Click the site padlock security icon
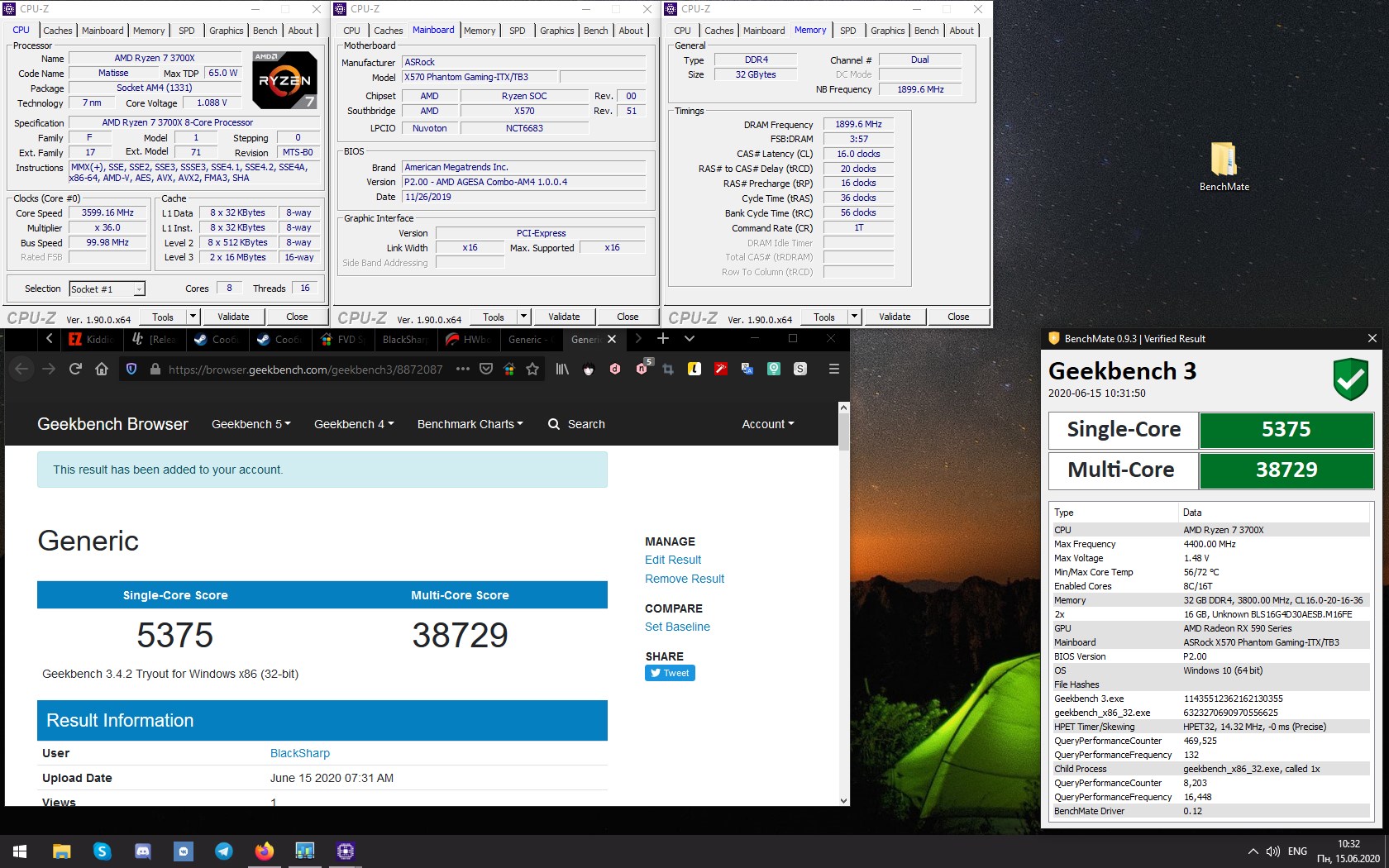Screen dimensions: 1389x868 click(155, 369)
